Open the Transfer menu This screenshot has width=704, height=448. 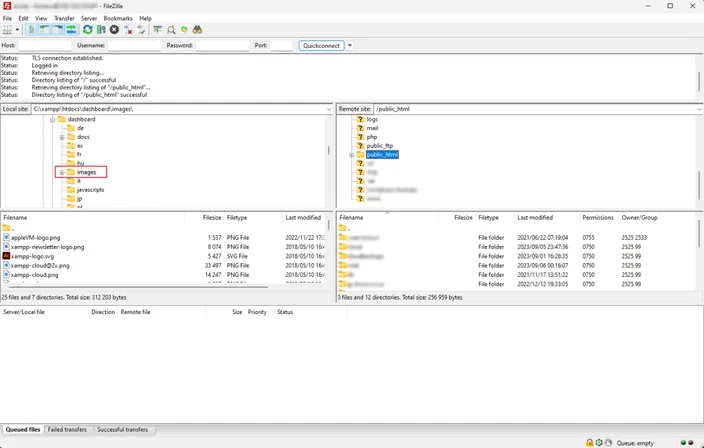click(64, 18)
